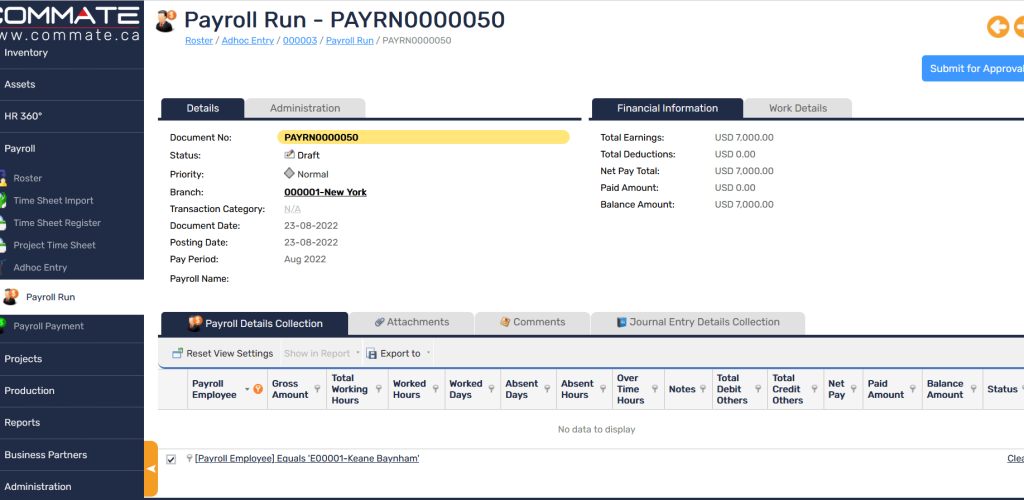Select the Financial Information tab
This screenshot has height=500, width=1024.
tap(667, 108)
